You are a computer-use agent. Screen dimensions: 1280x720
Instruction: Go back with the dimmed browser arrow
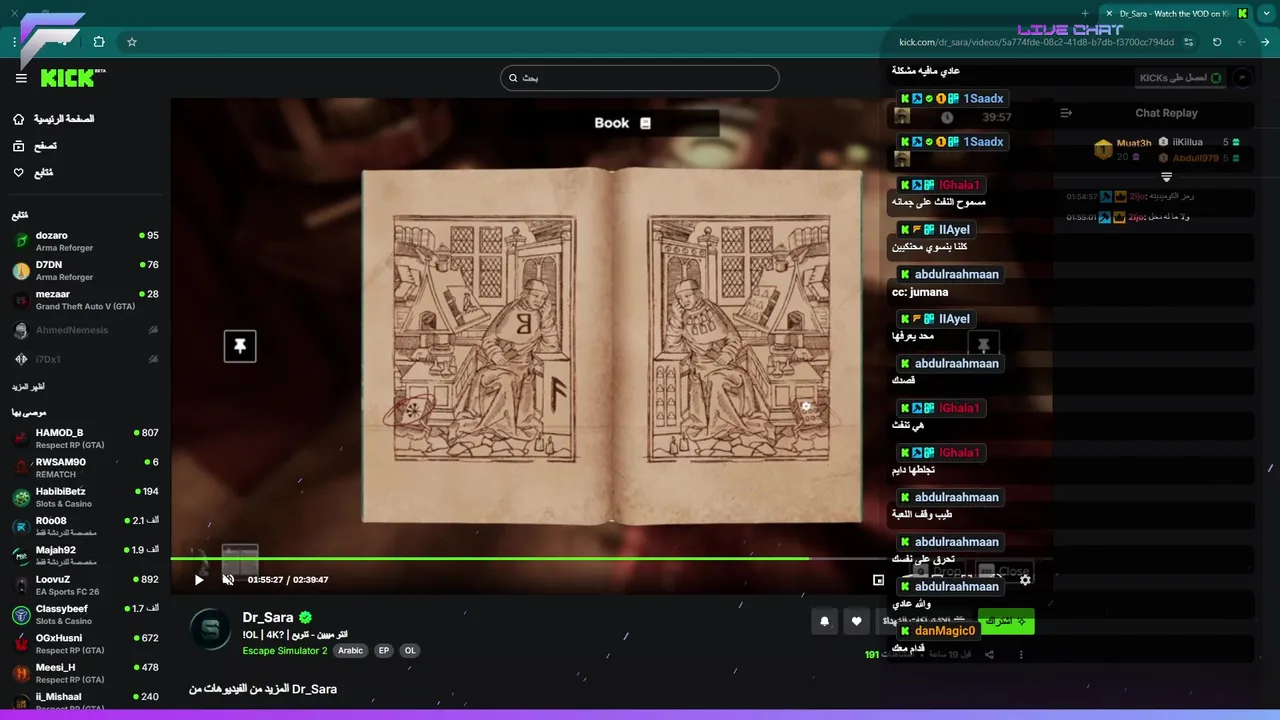coord(1241,42)
